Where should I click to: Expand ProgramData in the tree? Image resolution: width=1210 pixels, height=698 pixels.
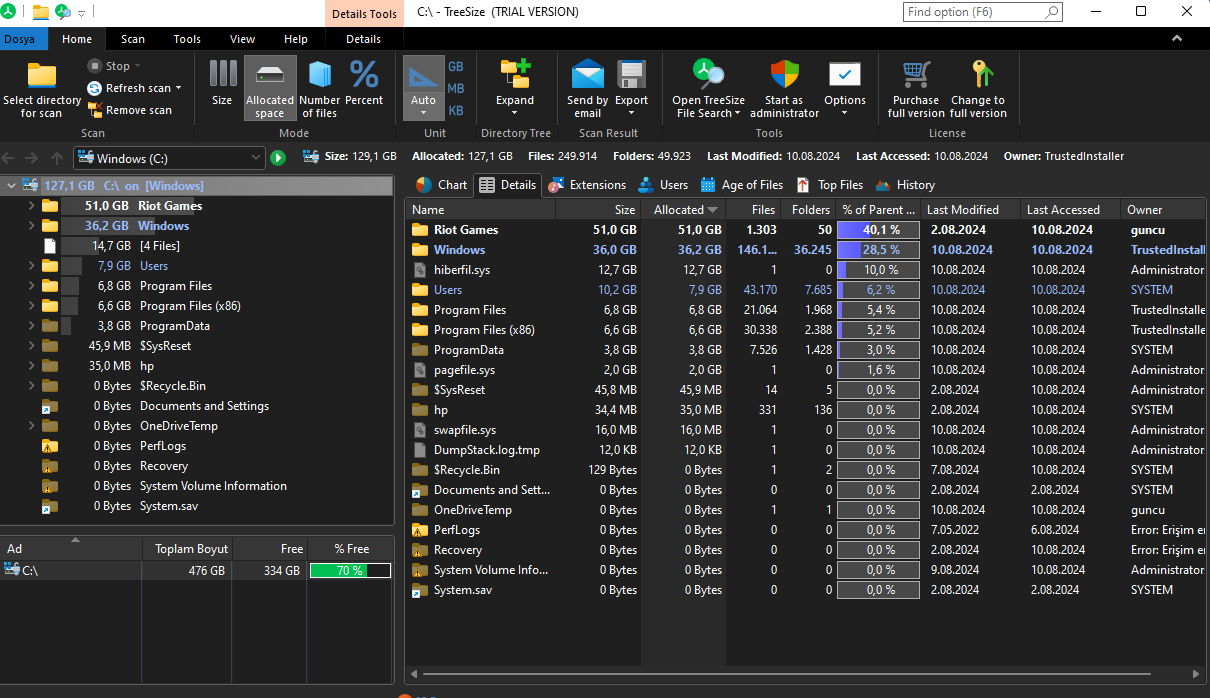(31, 325)
